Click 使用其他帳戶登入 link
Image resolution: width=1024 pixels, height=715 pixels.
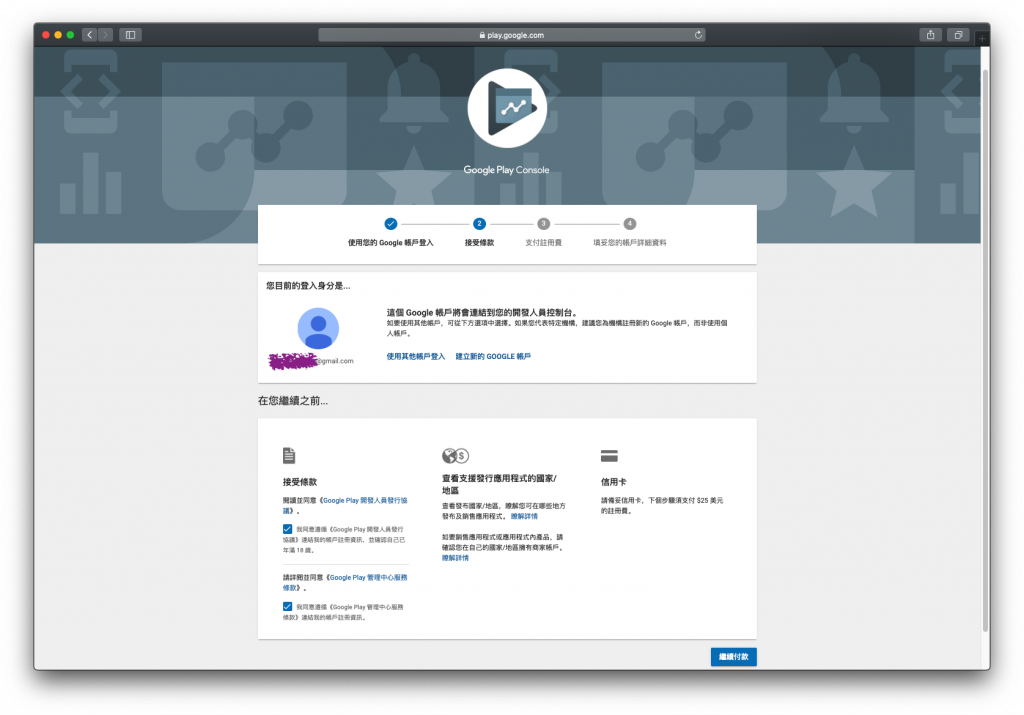tap(415, 357)
